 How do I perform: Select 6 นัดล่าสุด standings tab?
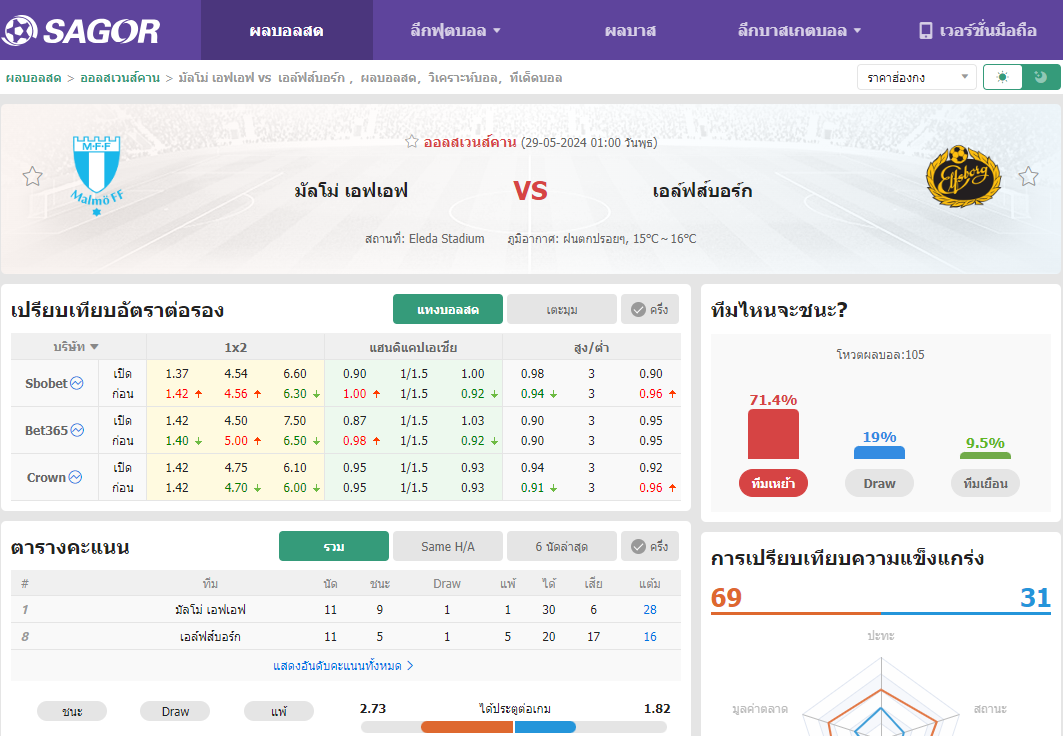pyautogui.click(x=562, y=546)
